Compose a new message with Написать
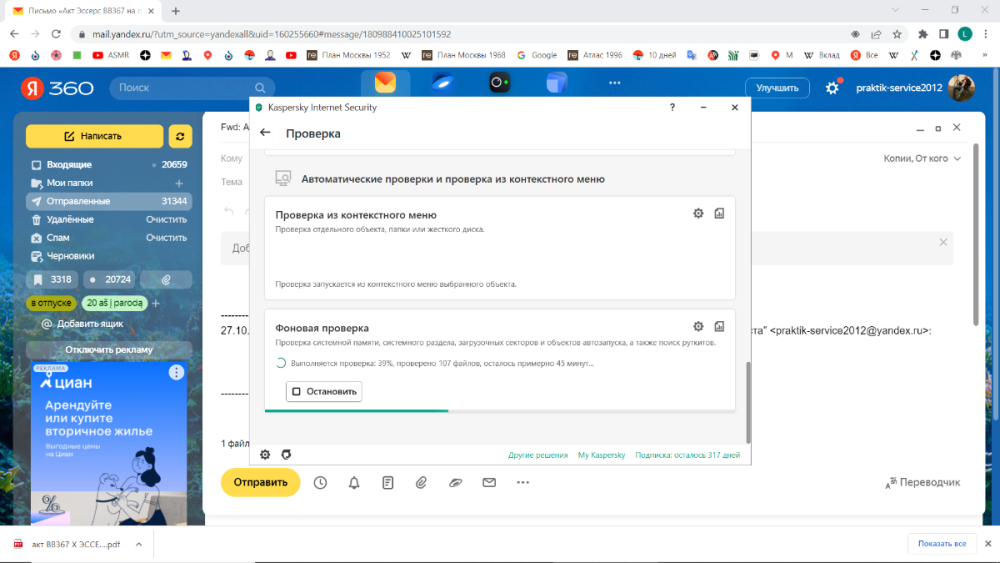This screenshot has width=1000, height=563. [x=94, y=136]
